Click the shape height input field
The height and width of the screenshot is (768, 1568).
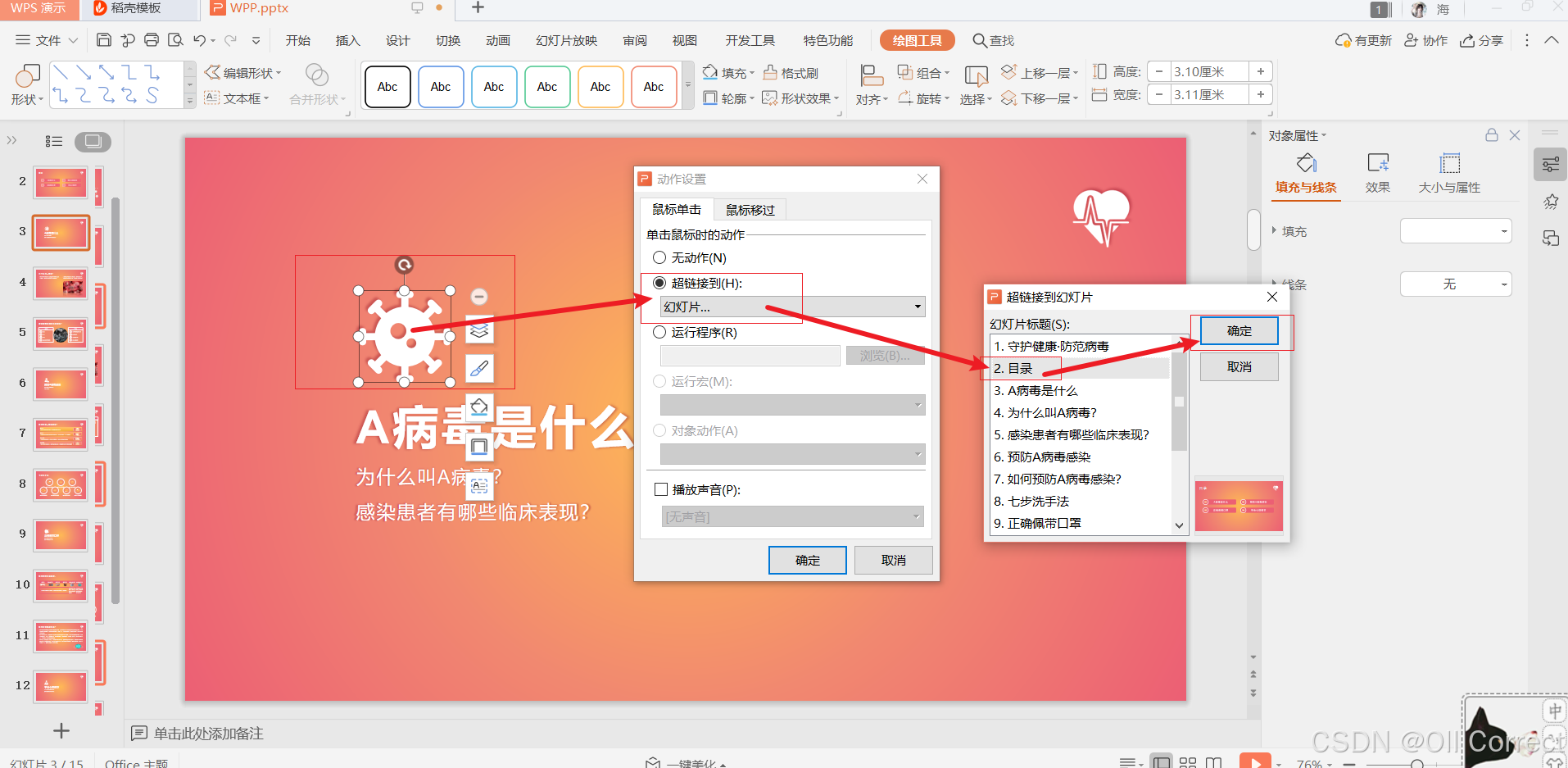(1209, 71)
